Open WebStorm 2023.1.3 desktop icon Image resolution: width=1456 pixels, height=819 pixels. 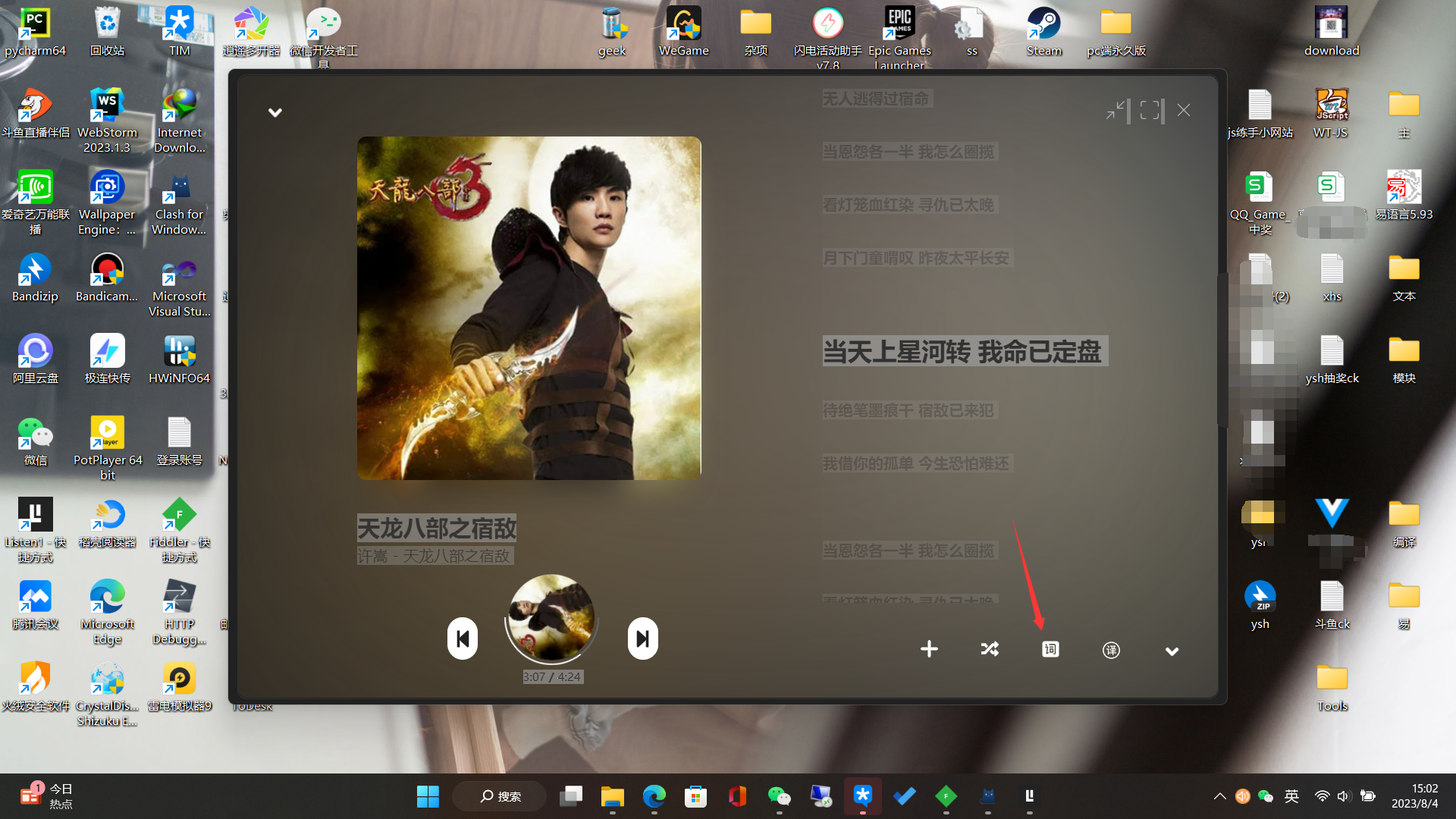(107, 121)
